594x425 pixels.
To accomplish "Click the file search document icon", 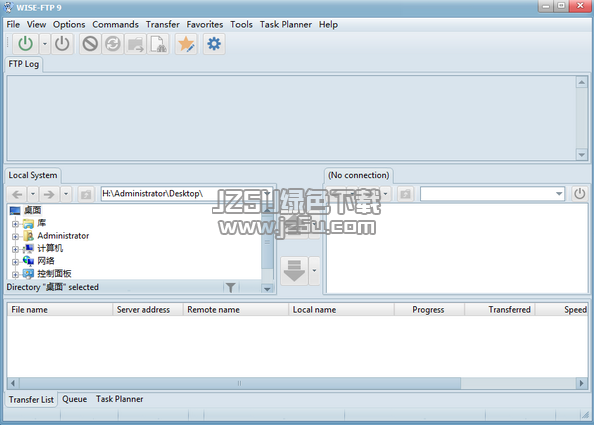I will [x=158, y=44].
